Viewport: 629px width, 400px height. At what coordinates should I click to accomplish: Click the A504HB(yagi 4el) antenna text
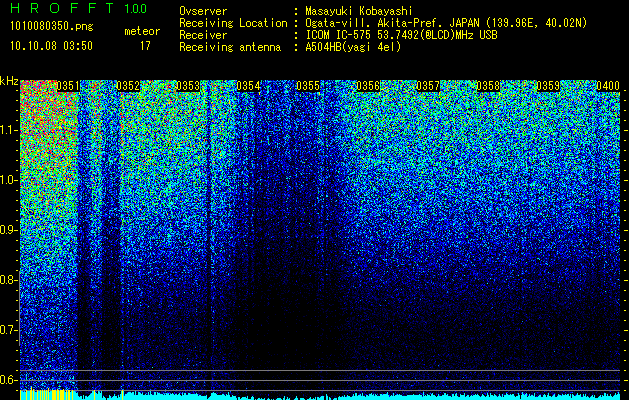[353, 47]
